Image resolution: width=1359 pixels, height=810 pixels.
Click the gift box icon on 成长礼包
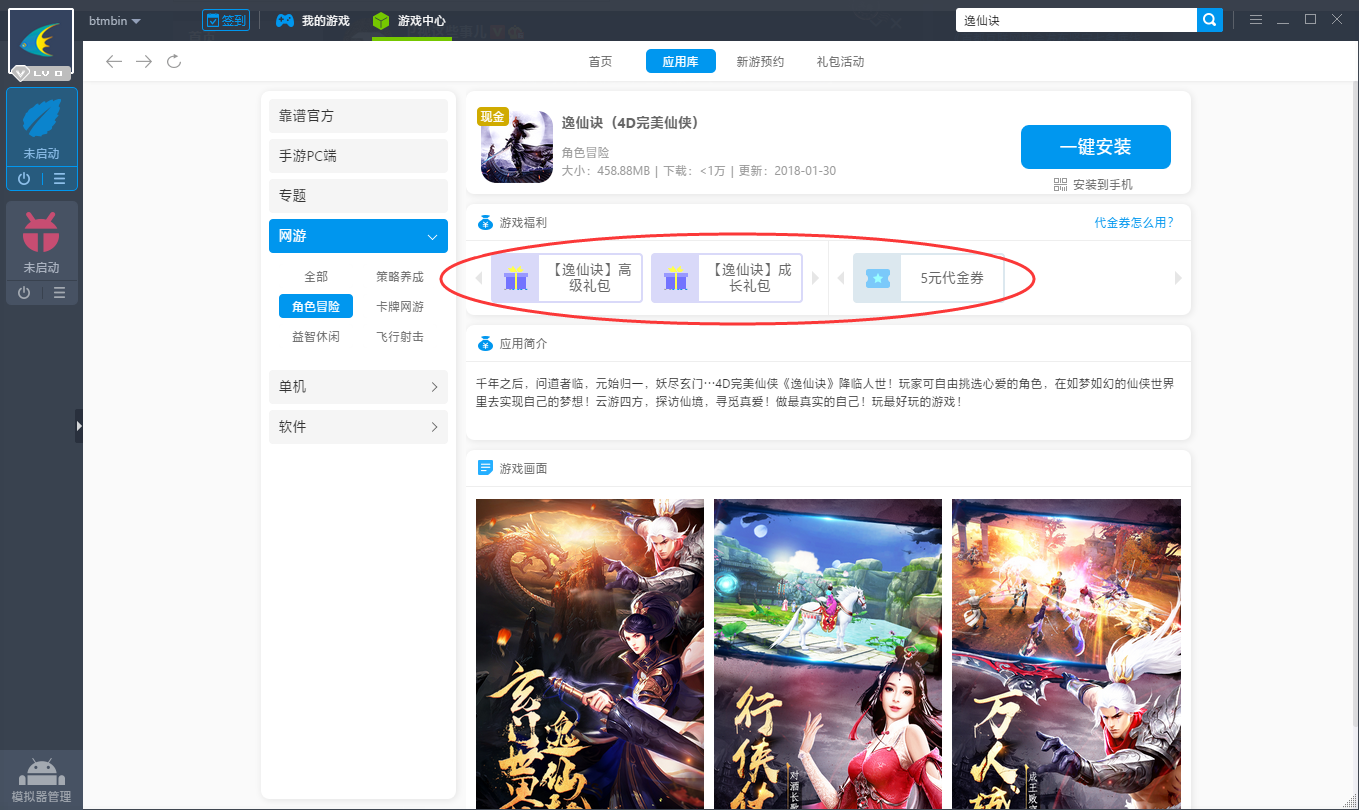click(676, 278)
